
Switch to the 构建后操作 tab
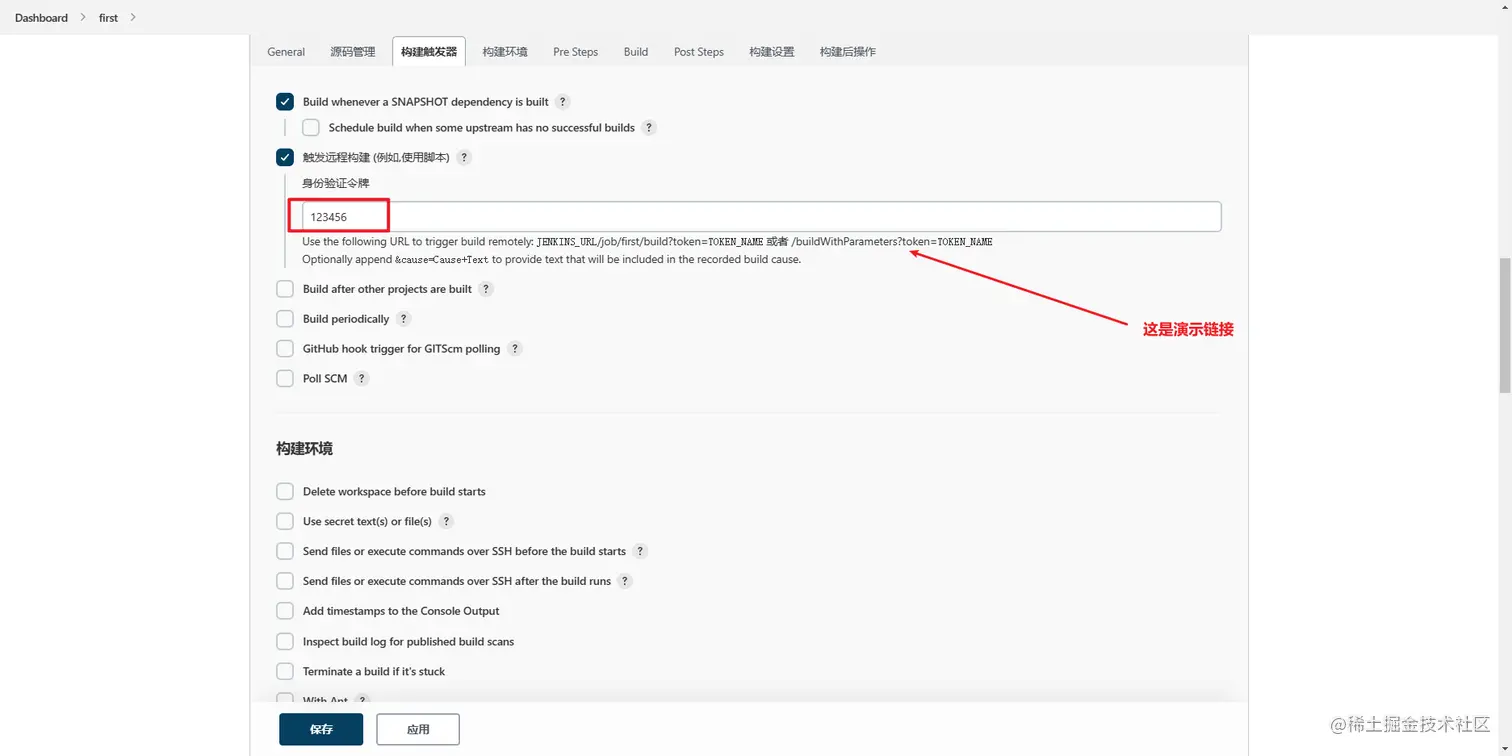pos(848,52)
